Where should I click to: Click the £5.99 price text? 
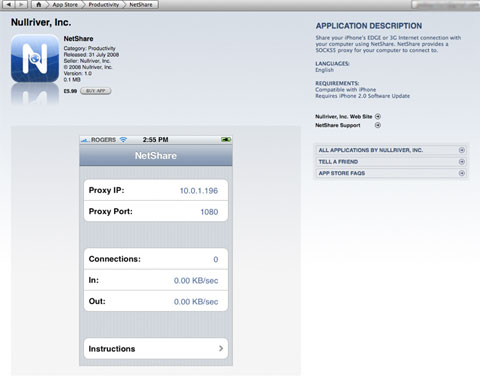[70, 91]
